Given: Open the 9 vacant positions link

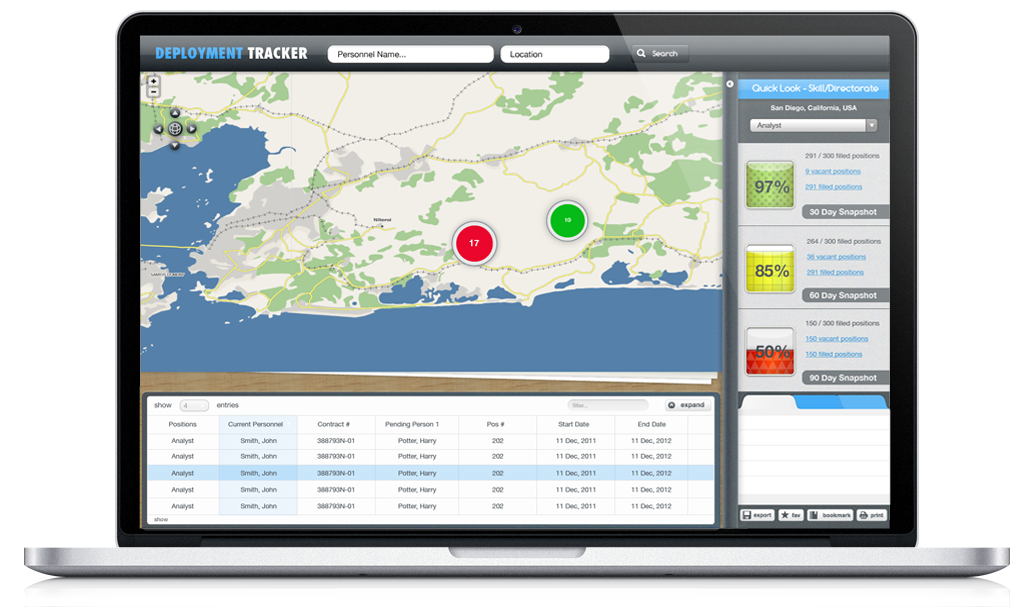Looking at the screenshot, I should coord(832,172).
